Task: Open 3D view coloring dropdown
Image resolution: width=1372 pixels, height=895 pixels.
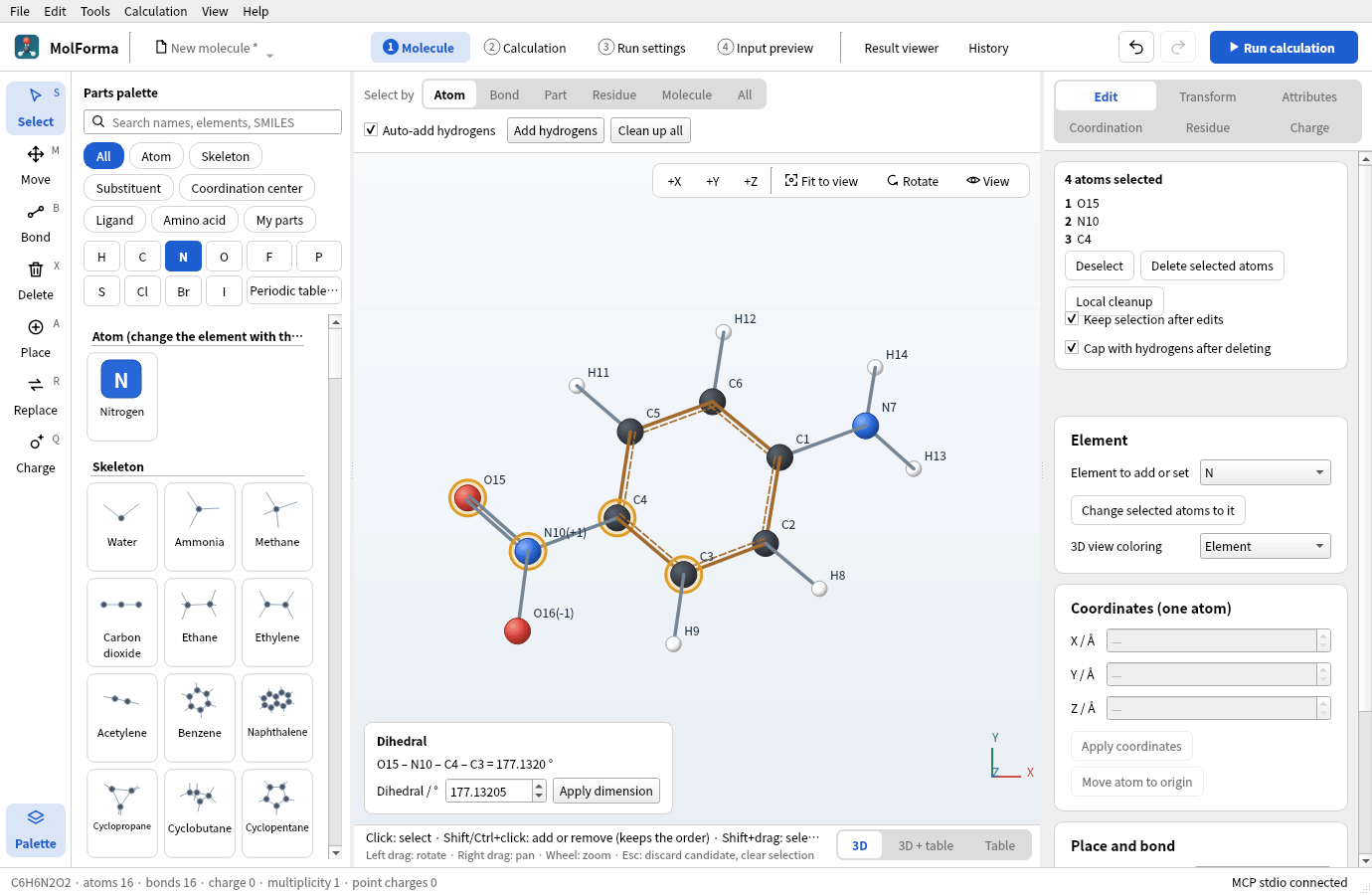Action: point(1265,546)
